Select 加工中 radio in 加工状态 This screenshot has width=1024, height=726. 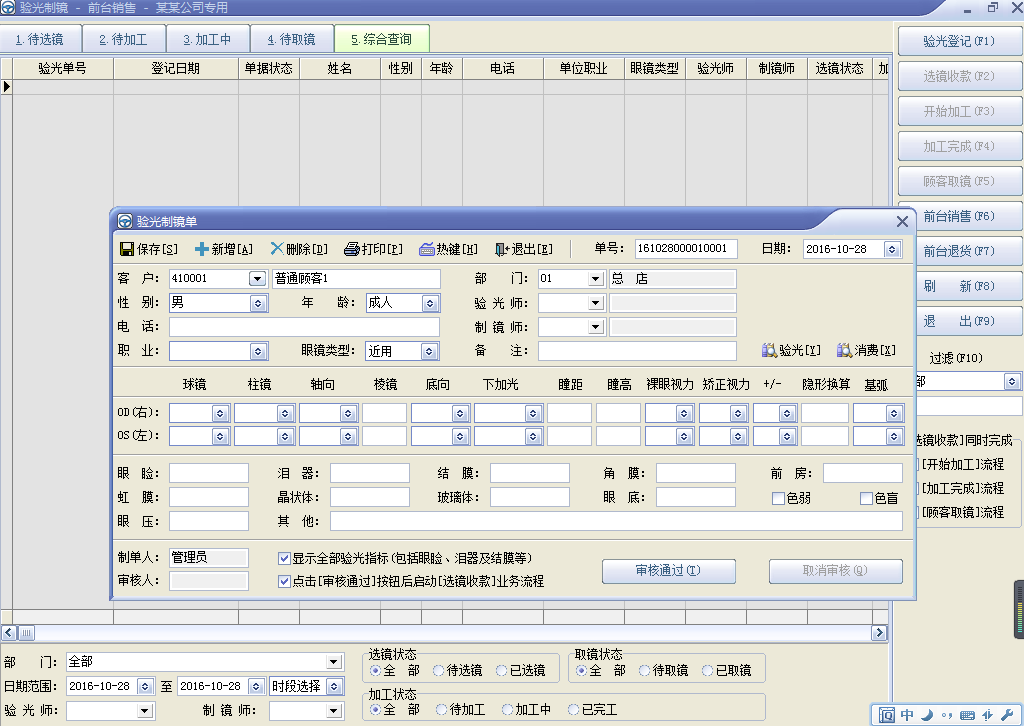point(507,710)
